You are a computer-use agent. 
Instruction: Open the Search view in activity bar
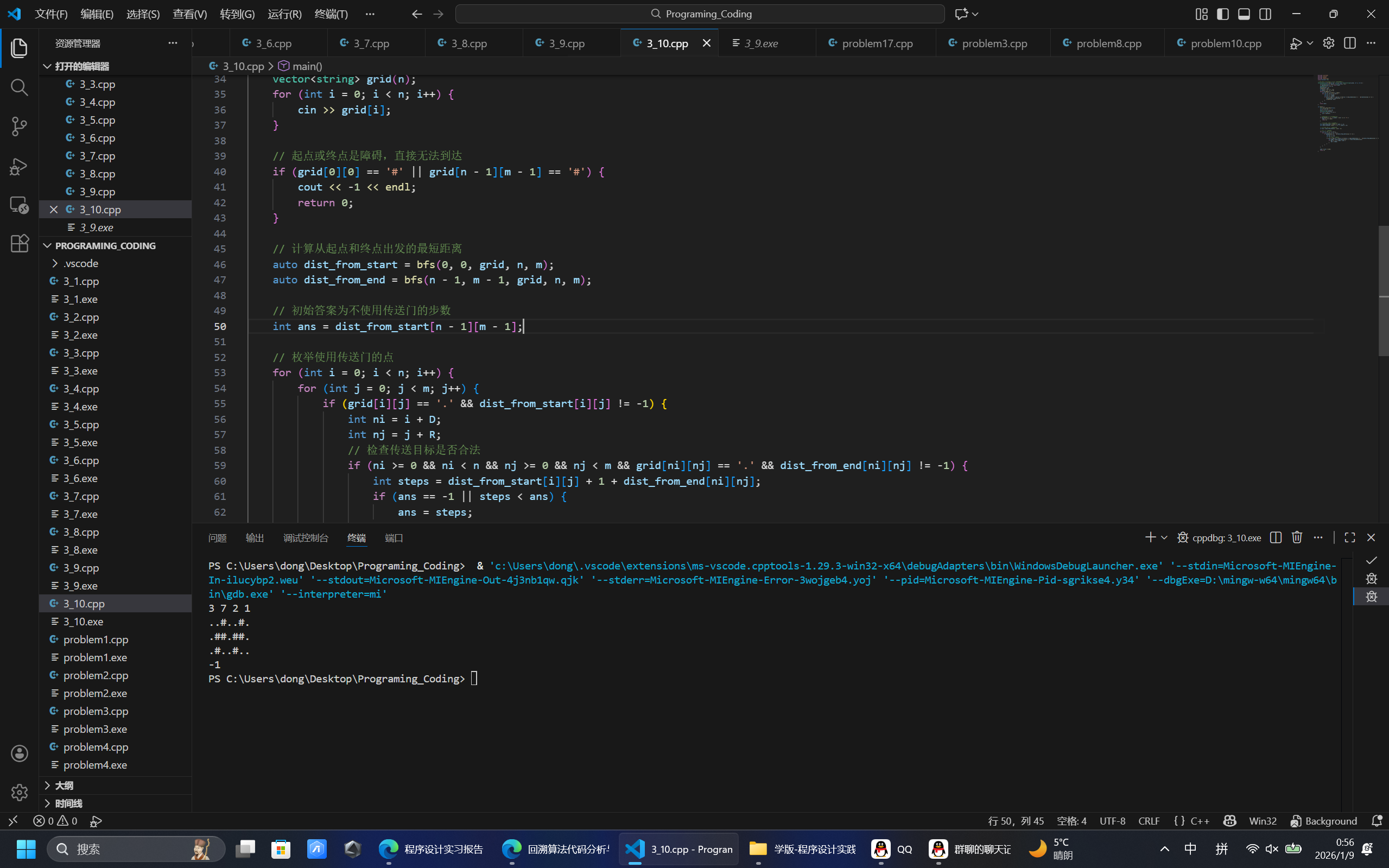click(x=20, y=87)
